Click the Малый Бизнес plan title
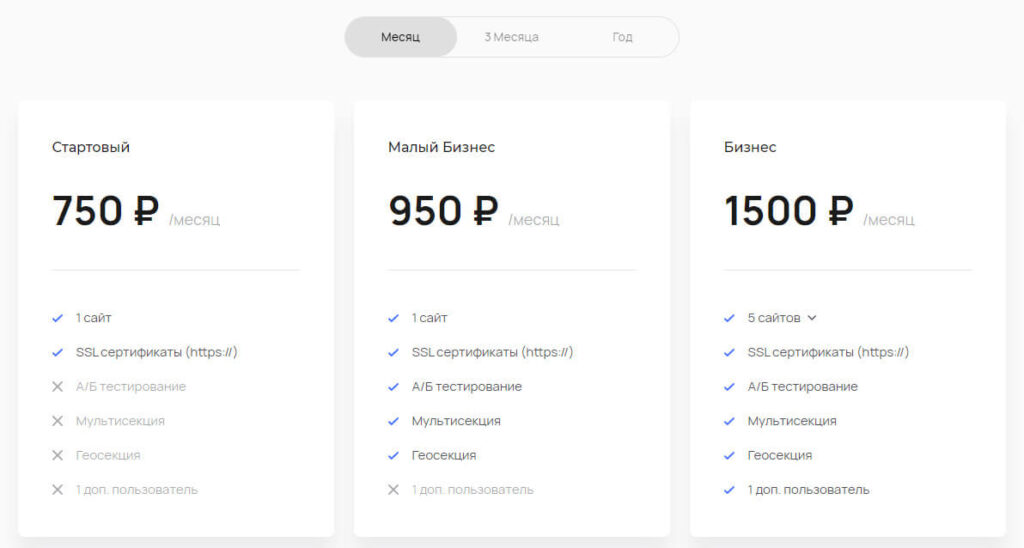This screenshot has height=548, width=1024. coord(441,147)
